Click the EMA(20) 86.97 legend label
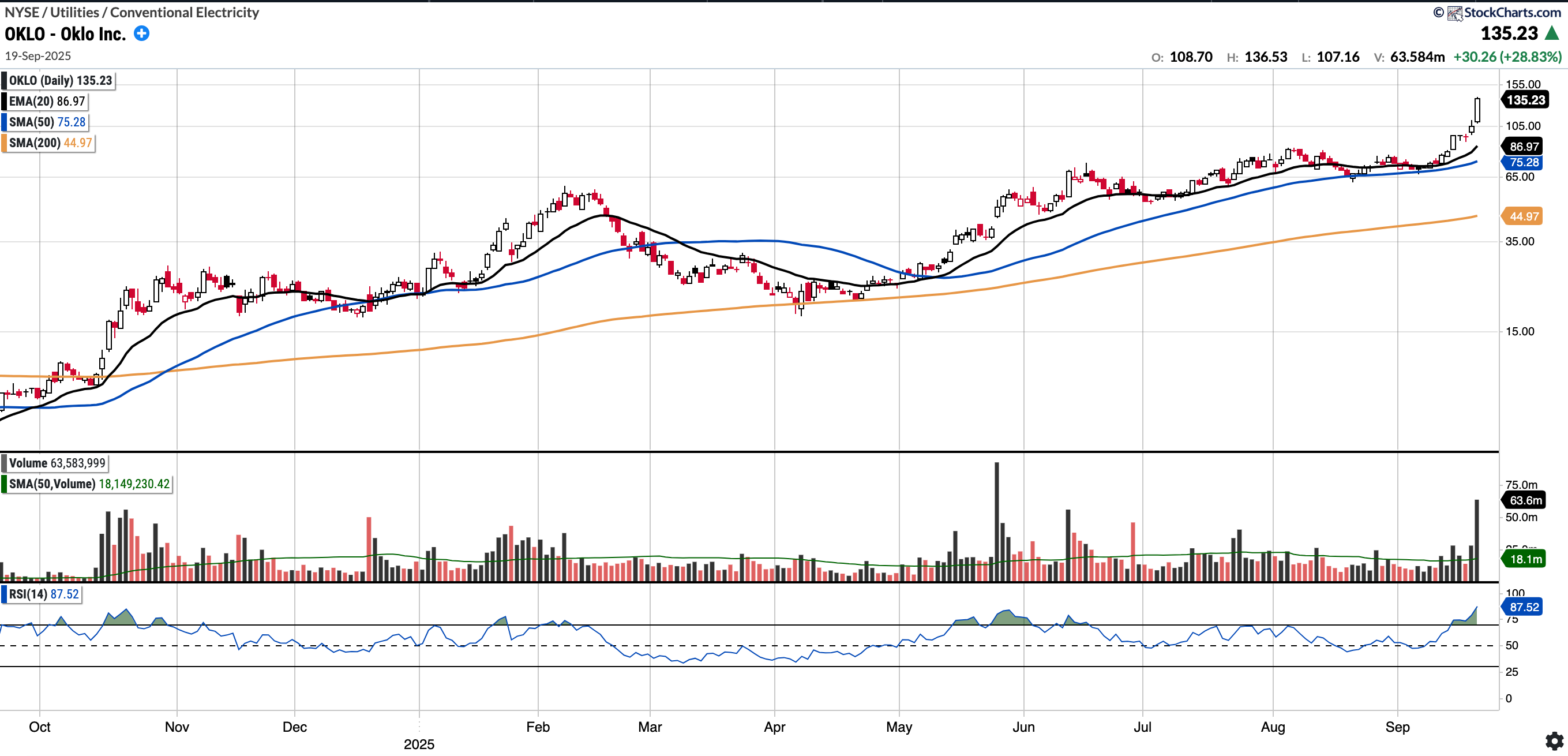This screenshot has height=756, width=1568. [47, 101]
